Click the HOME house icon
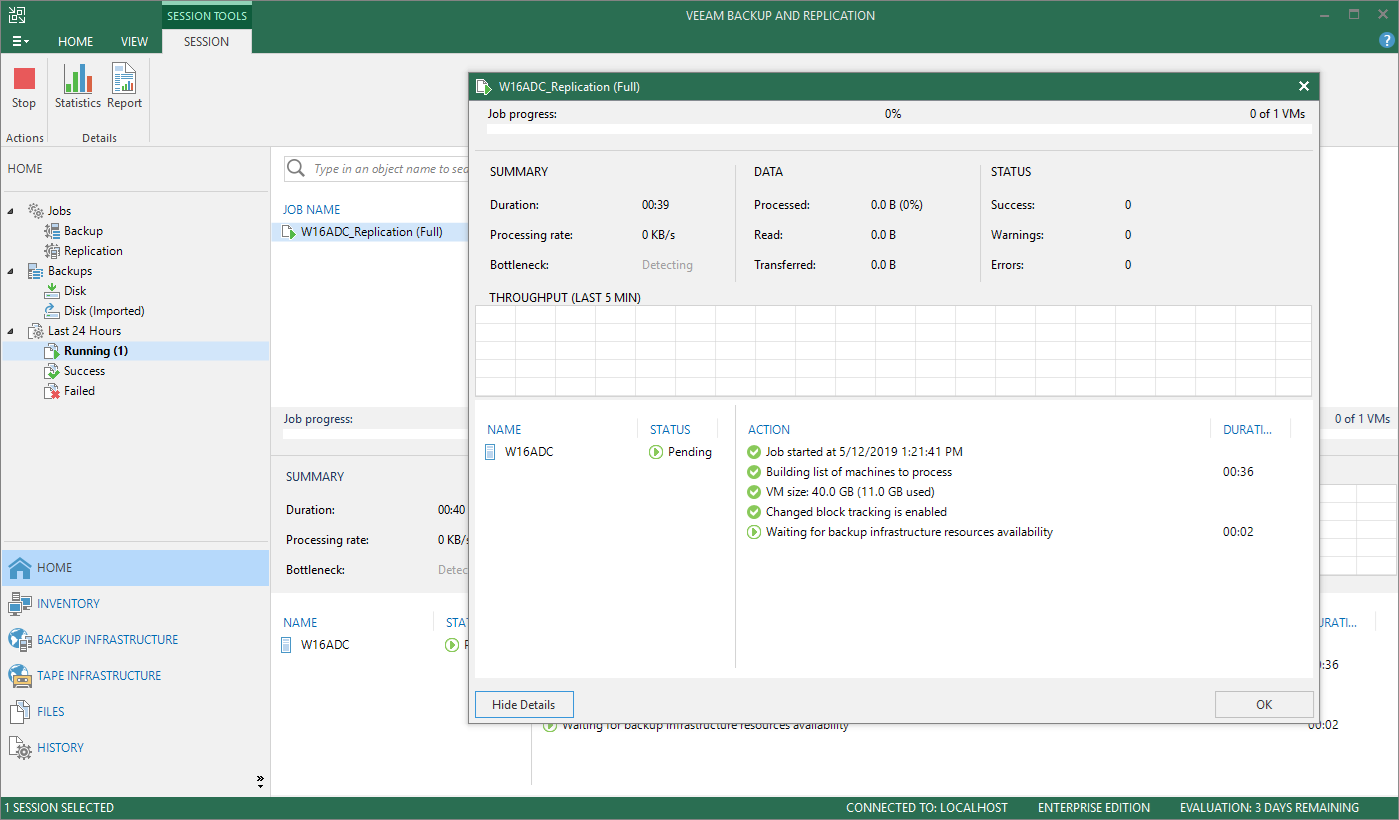1399x820 pixels. coord(20,568)
